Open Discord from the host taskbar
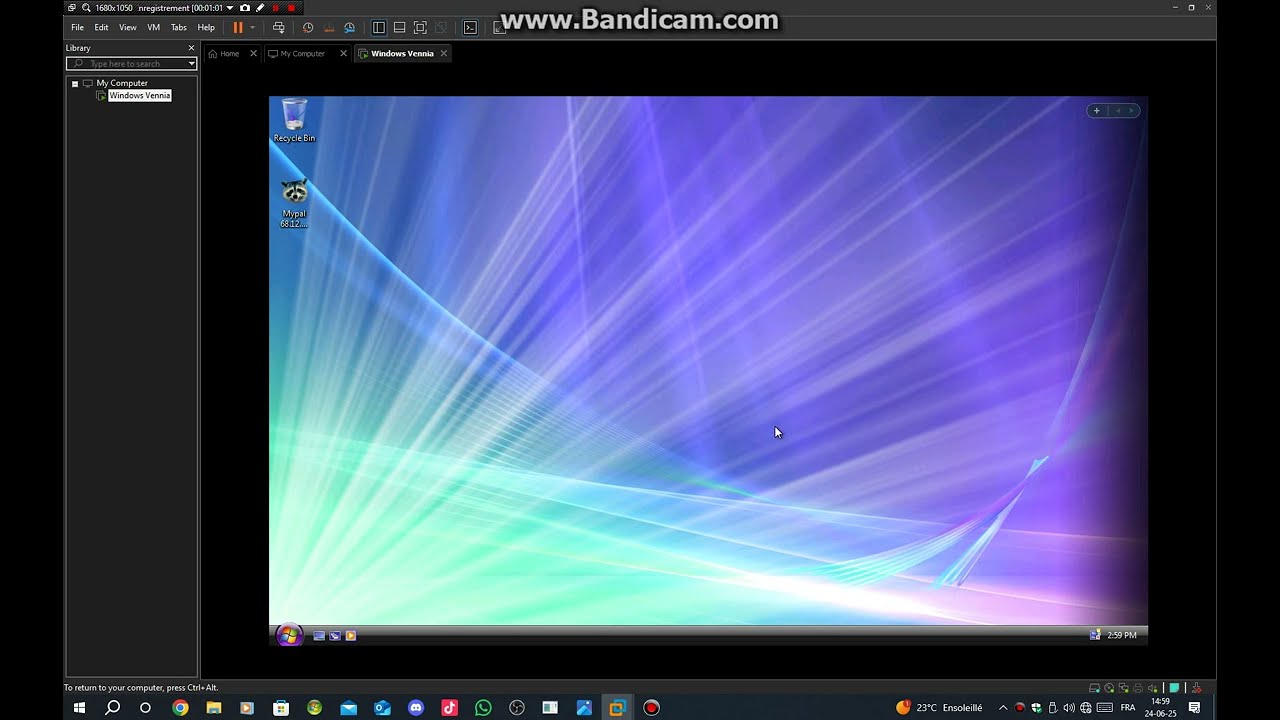The image size is (1280, 720). click(416, 708)
